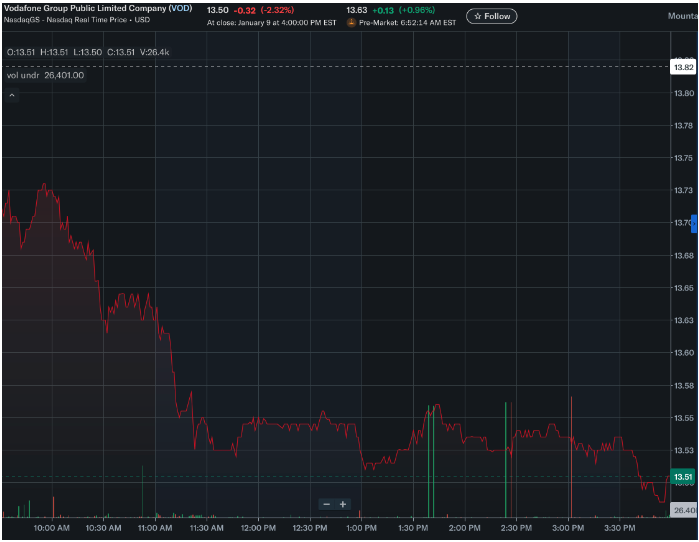
Task: Click the 1:00 PM time axis label
Action: (x=361, y=527)
